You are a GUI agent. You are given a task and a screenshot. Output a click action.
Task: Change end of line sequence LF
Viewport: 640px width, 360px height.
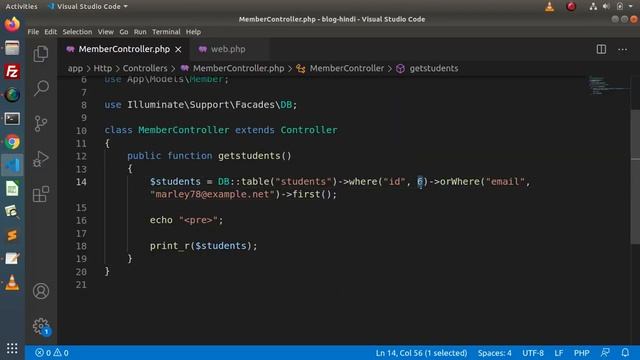click(559, 353)
